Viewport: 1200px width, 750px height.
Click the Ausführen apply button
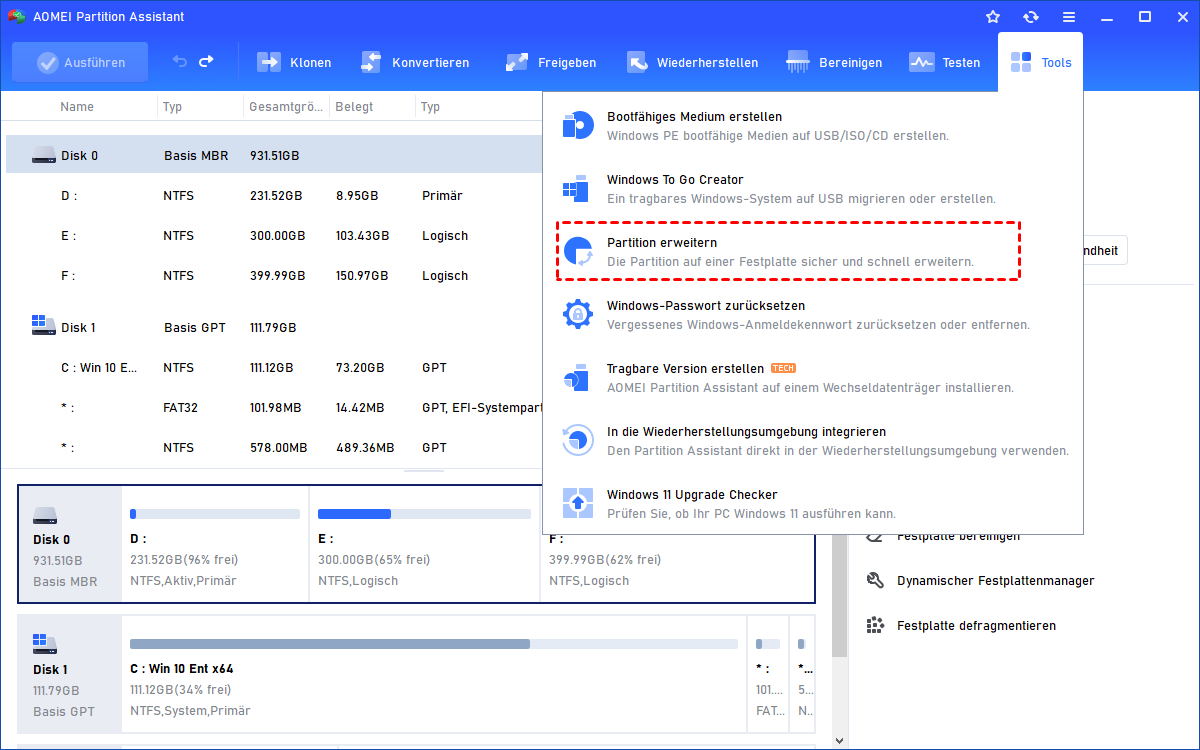coord(80,62)
